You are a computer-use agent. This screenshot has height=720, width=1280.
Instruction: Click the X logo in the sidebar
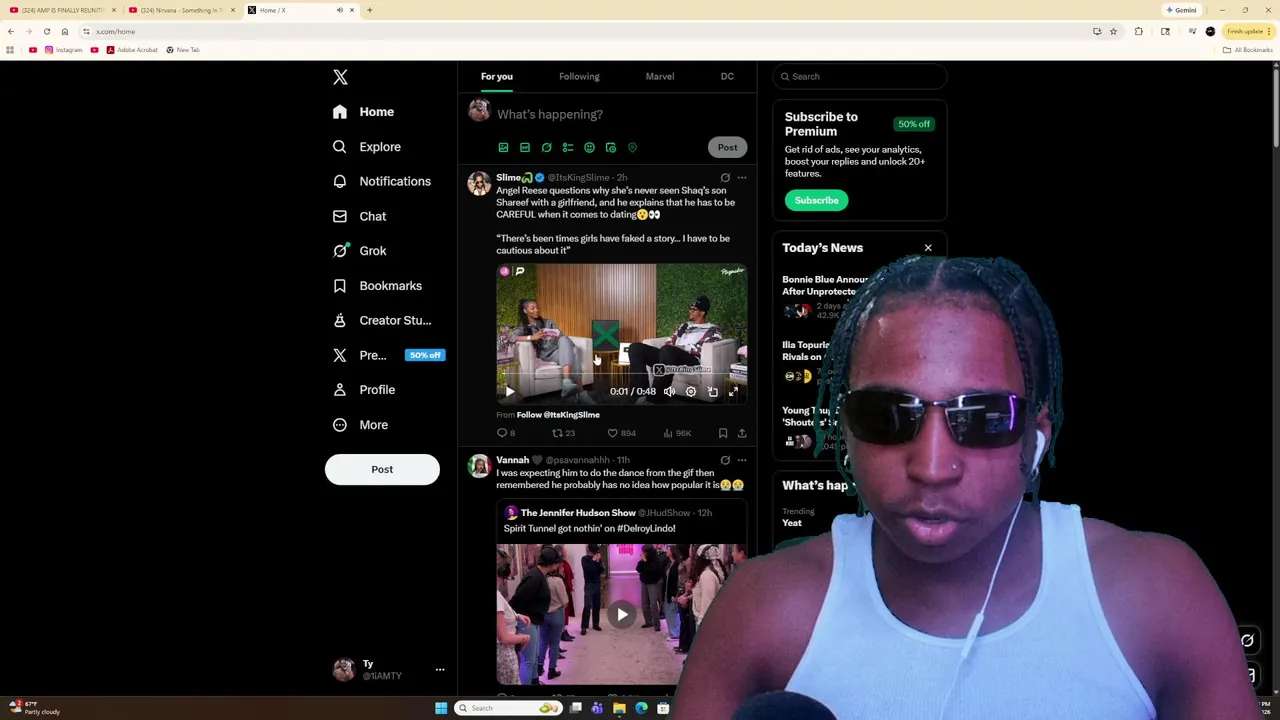[340, 77]
